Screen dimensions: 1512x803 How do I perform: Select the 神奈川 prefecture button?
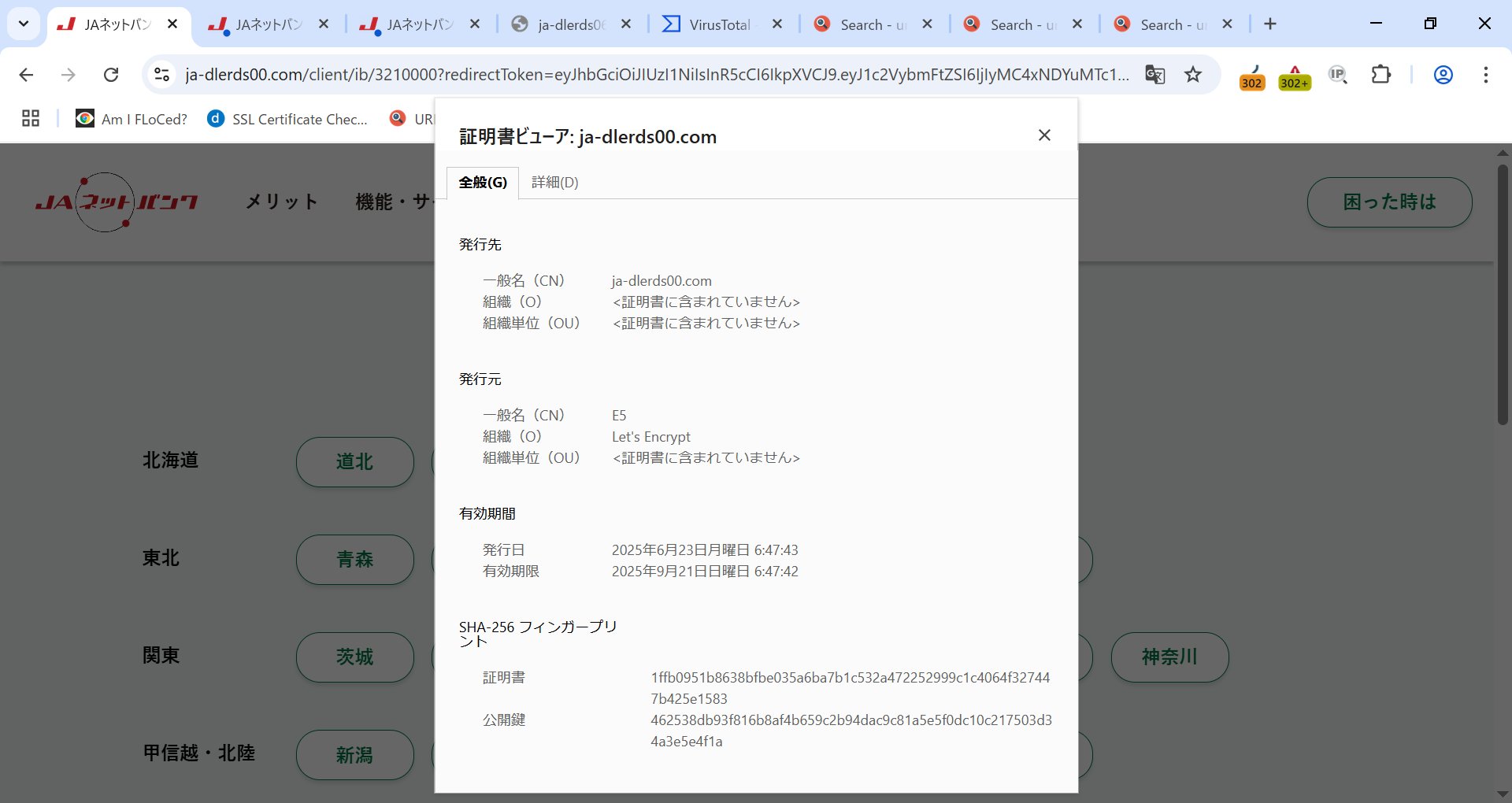click(1169, 657)
